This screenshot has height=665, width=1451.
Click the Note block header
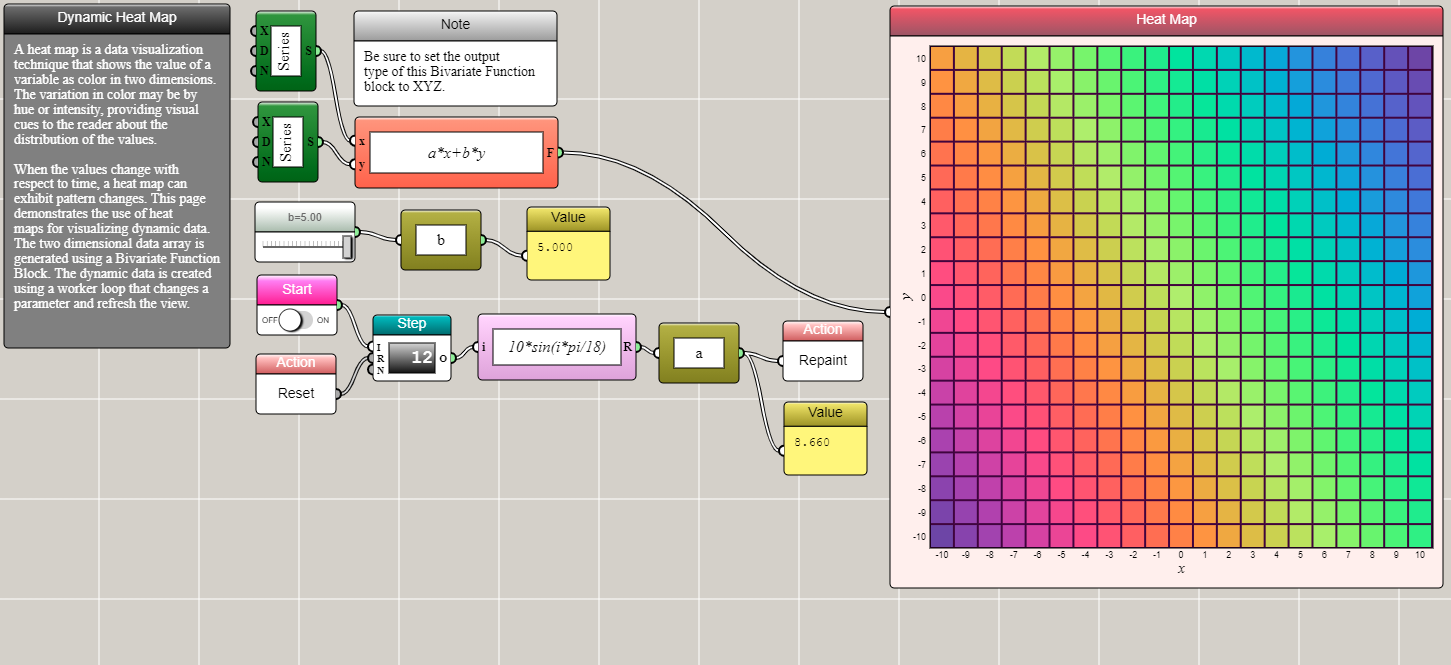[455, 25]
